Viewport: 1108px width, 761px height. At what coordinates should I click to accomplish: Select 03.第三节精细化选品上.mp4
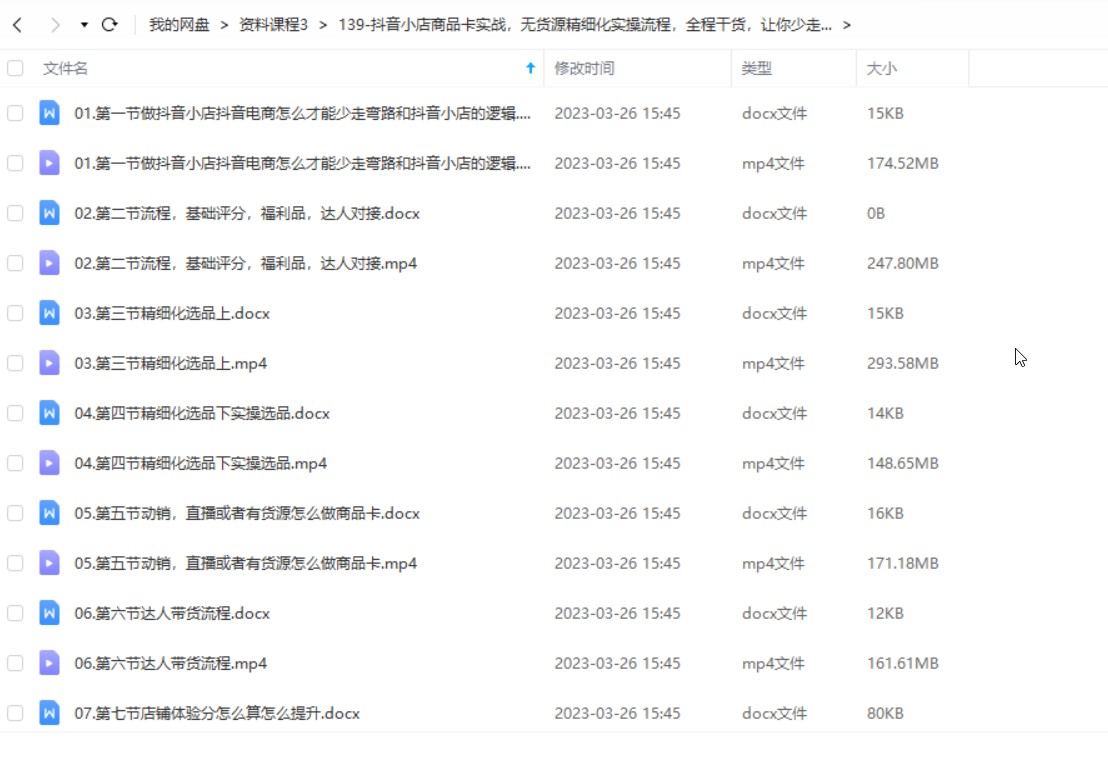[x=171, y=363]
